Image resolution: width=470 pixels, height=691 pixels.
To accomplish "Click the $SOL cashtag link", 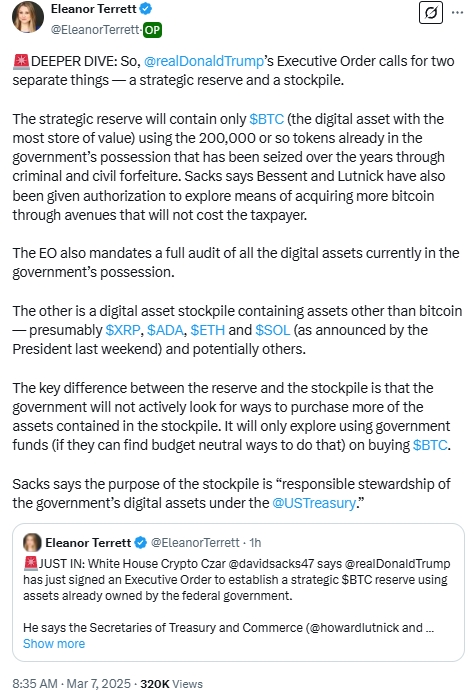I will (273, 330).
